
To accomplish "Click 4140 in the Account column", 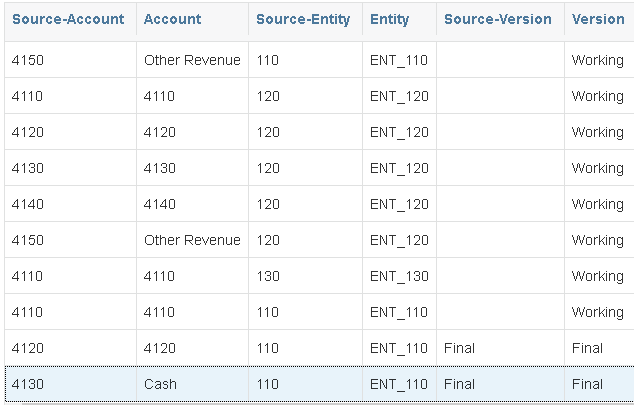I will [x=160, y=204].
